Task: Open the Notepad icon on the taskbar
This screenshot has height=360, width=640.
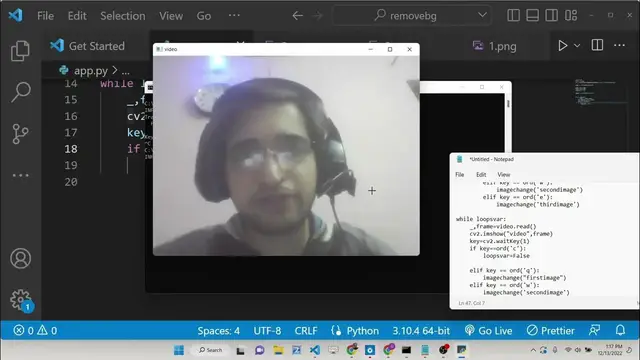Action: click(x=425, y=350)
